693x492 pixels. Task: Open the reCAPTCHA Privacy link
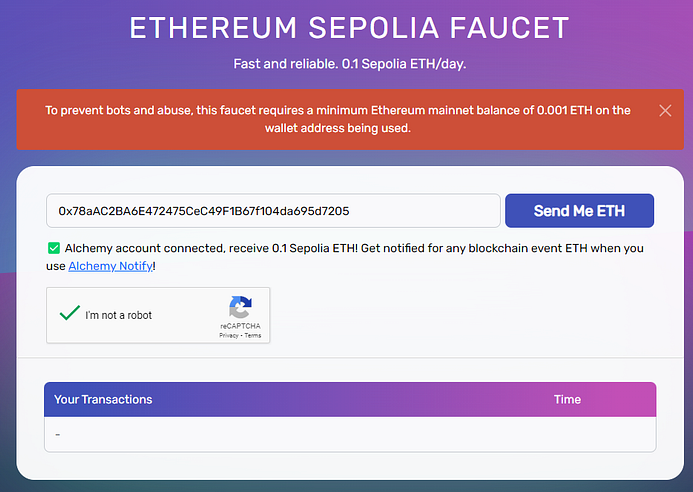pos(228,336)
